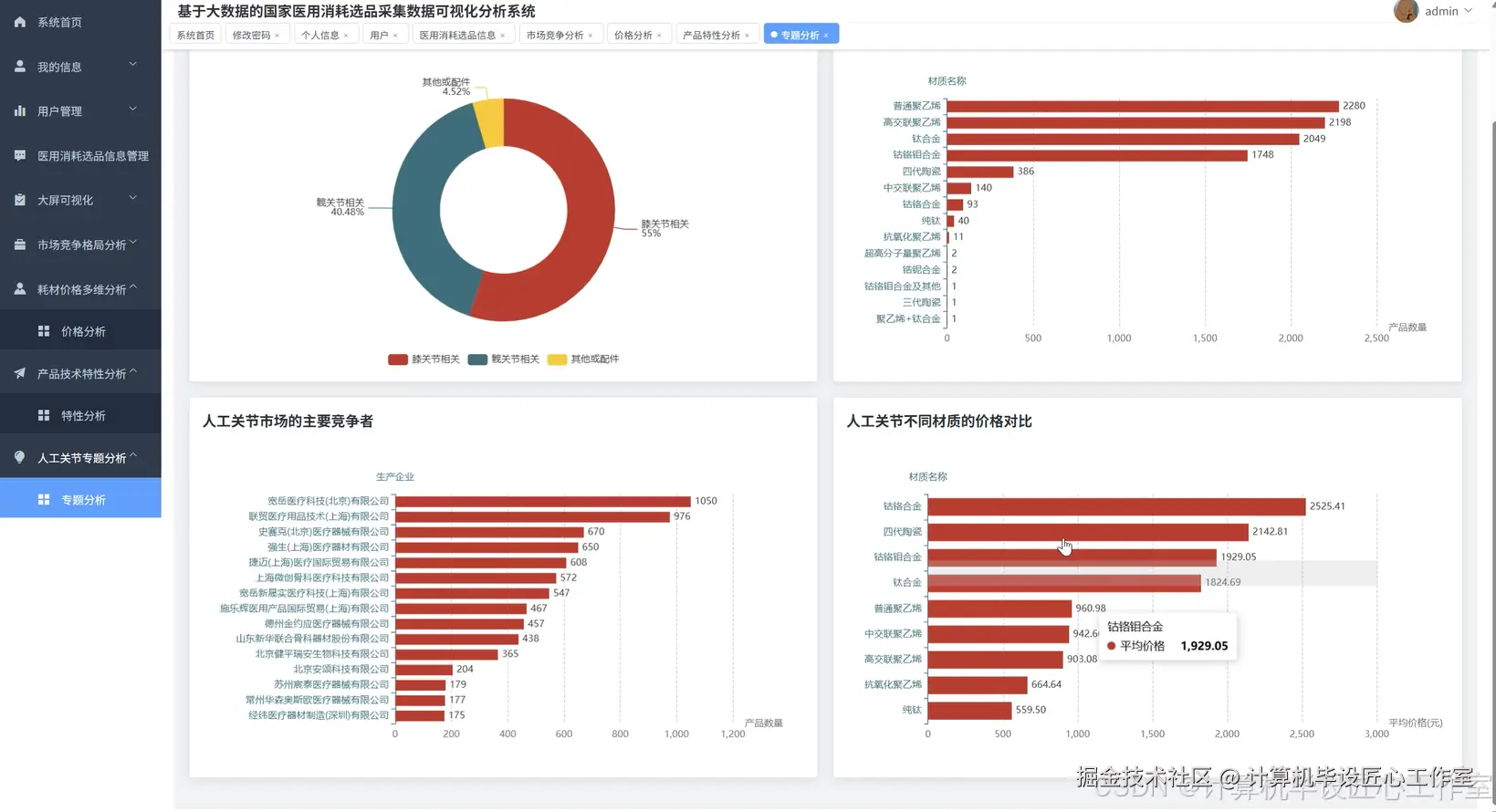The width and height of the screenshot is (1496, 812).
Task: Expand the 用户管理 menu chevron
Action: tap(133, 109)
